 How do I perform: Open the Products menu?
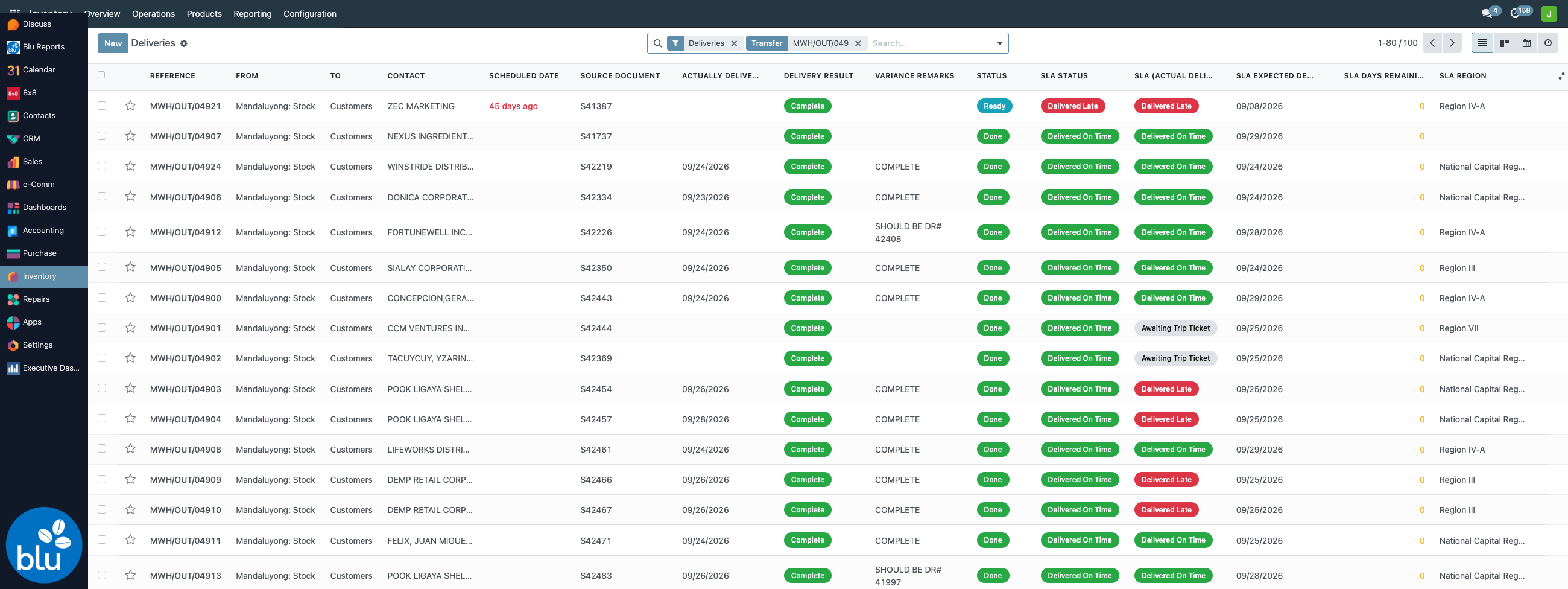tap(204, 14)
